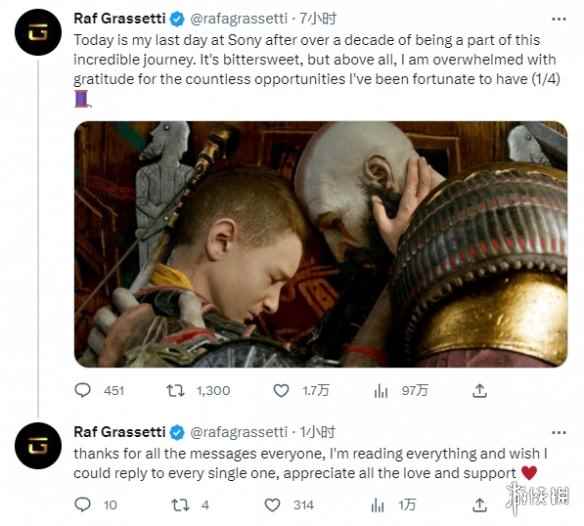The image size is (584, 526).
Task: View analytics icon on the second tweet
Action: (x=377, y=505)
